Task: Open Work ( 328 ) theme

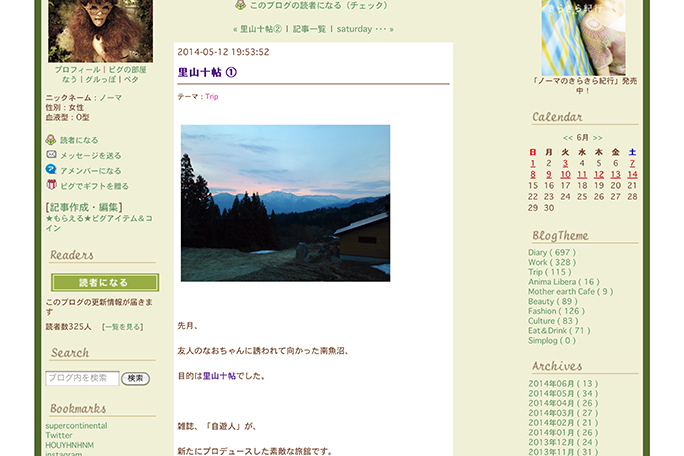Action: 552,262
